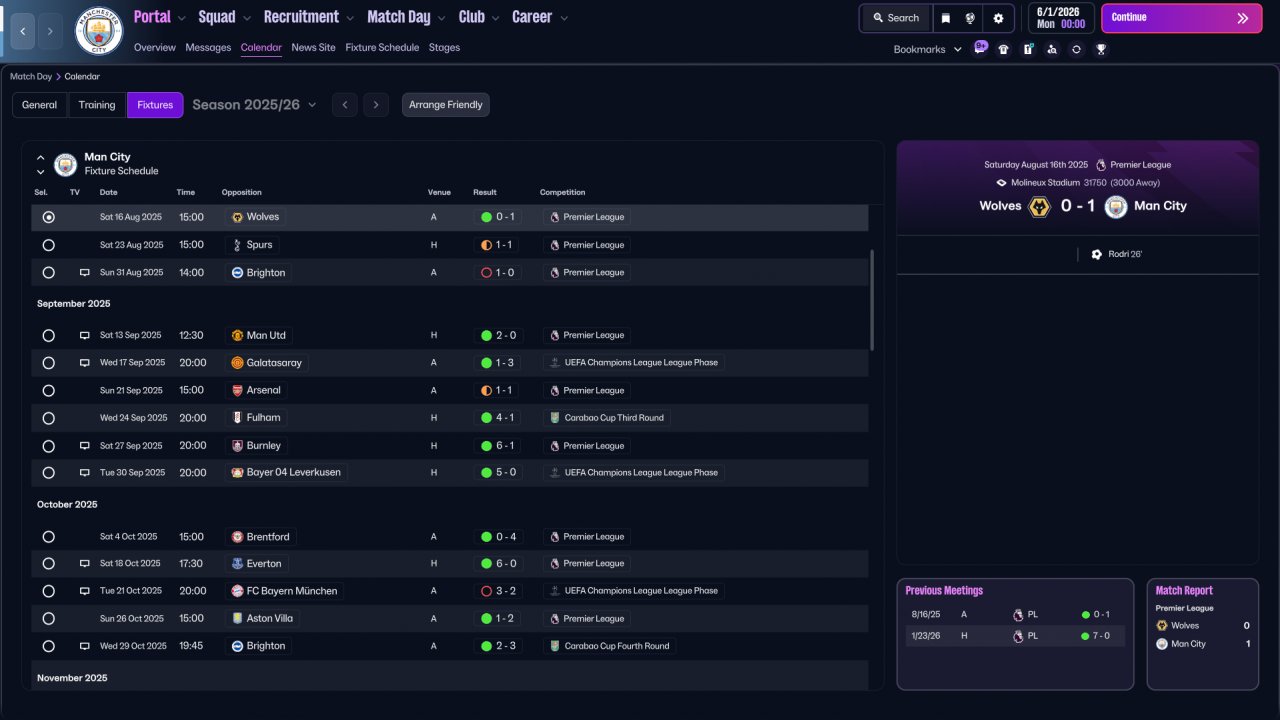Click the goal ball icon beside Rodri 26'
Viewport: 1280px width, 720px height.
click(1097, 255)
